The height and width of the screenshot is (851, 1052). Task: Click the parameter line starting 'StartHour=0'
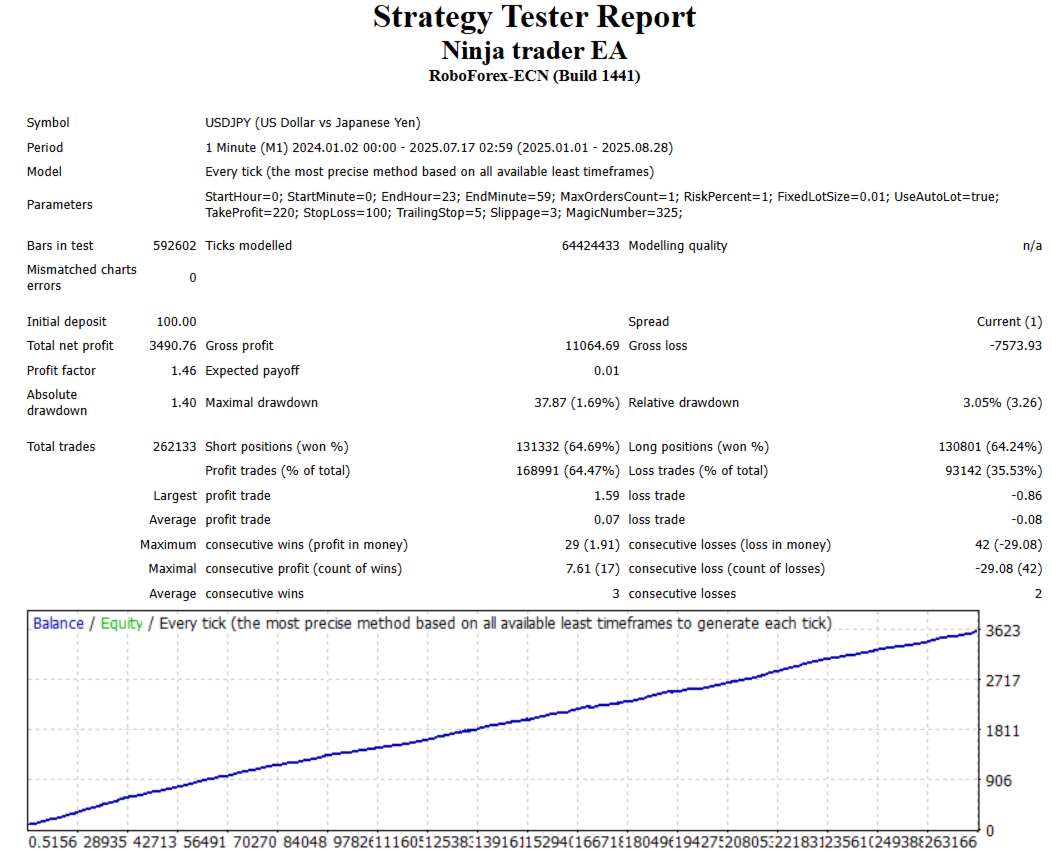602,197
